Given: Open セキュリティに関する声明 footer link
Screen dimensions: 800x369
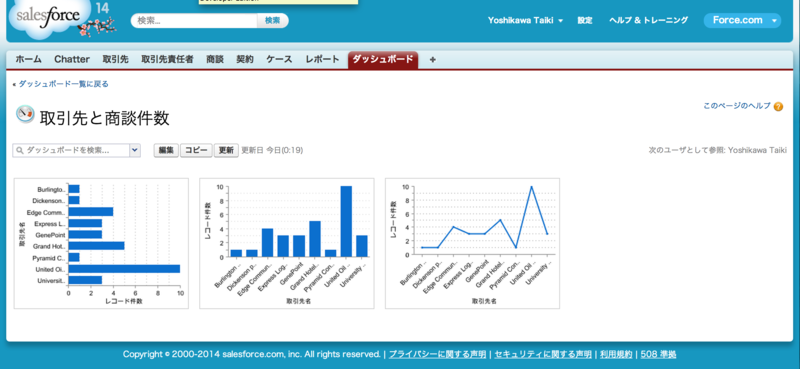Looking at the screenshot, I should (x=543, y=354).
